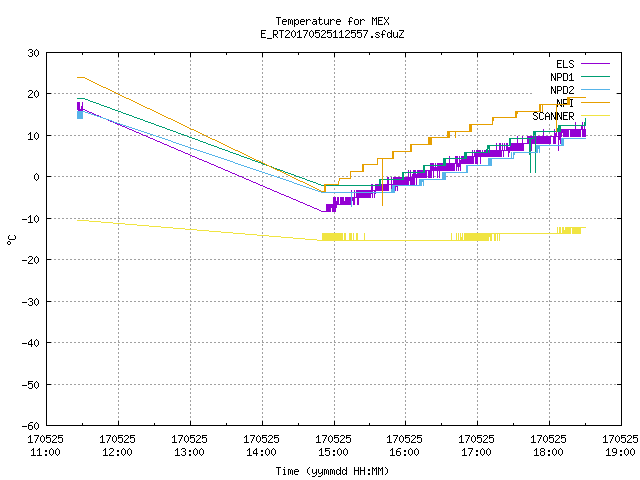Click the 18:00 x-axis time label
Screen dimensions: 640x480
tap(549, 452)
